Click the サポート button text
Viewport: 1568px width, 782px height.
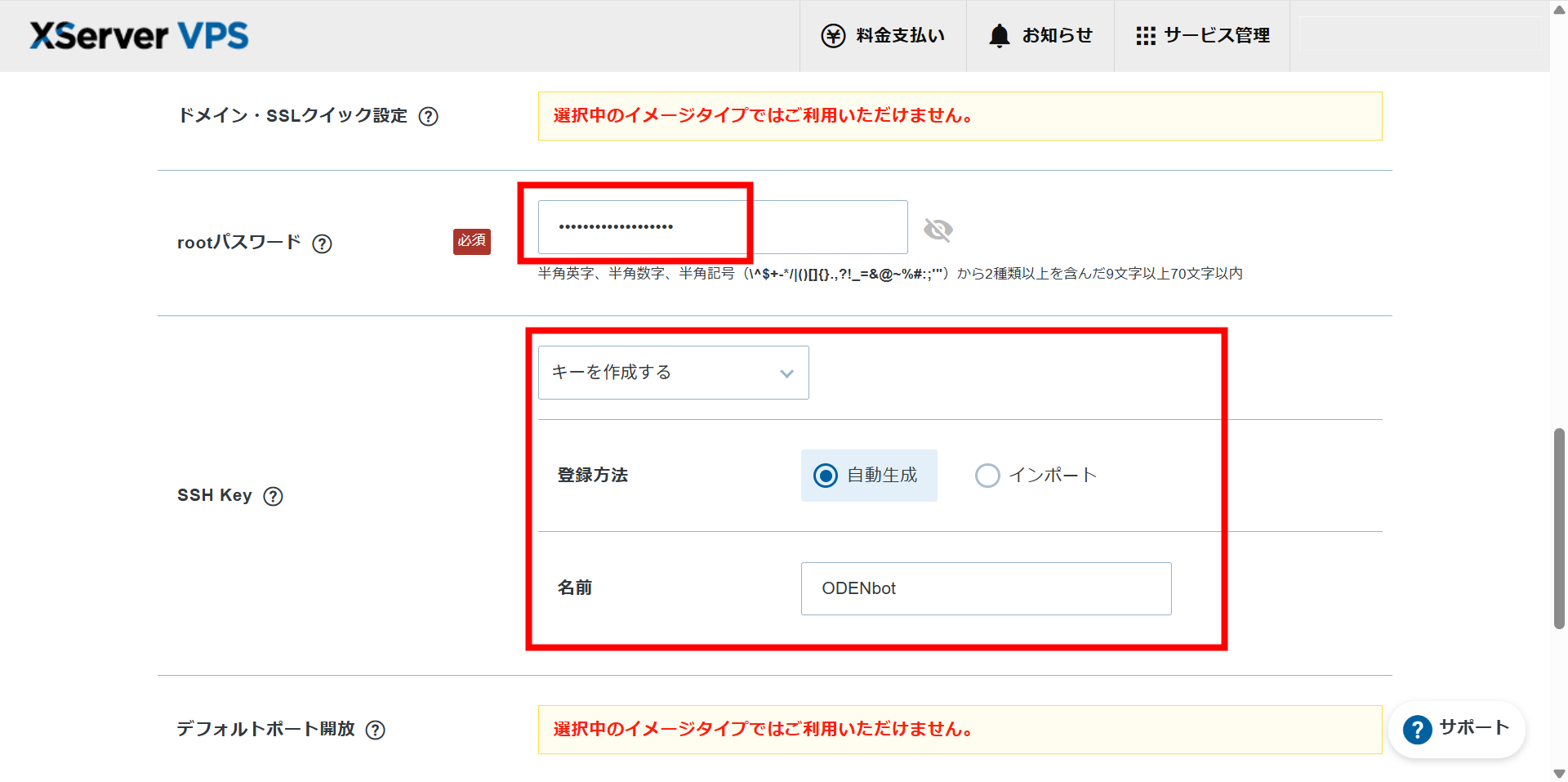tap(1473, 727)
